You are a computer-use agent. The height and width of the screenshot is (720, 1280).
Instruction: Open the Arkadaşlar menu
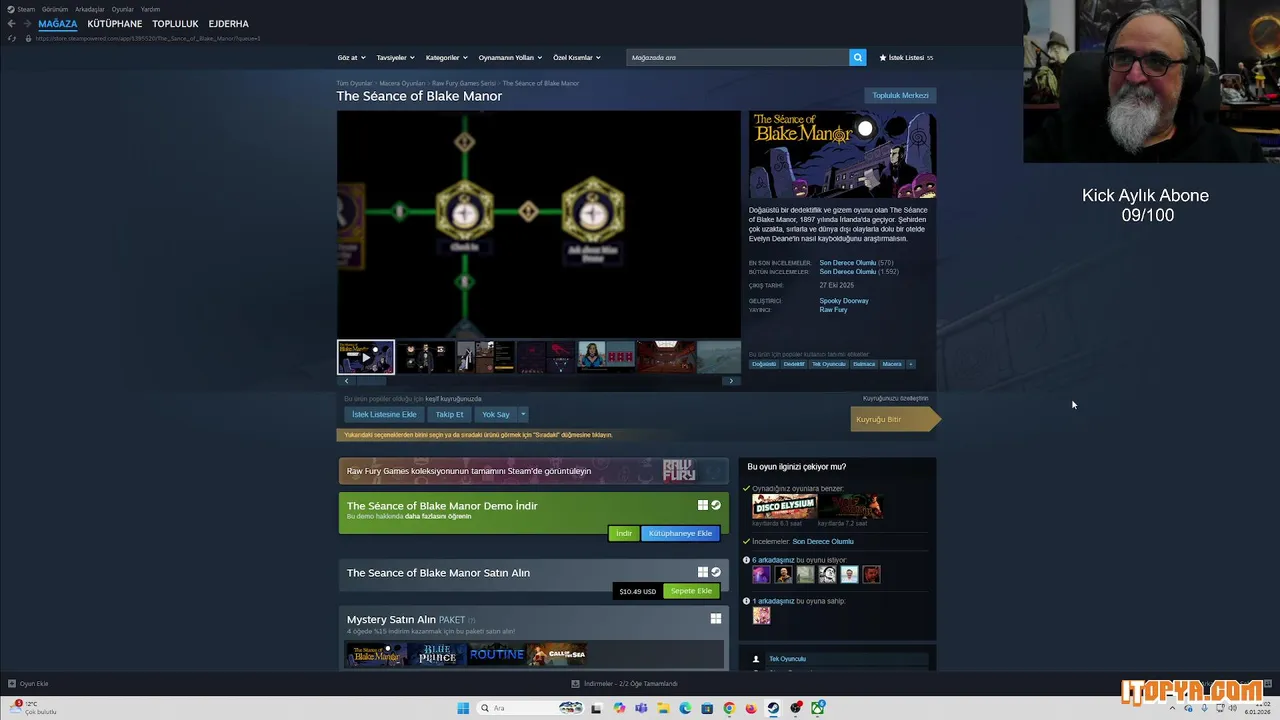click(90, 9)
